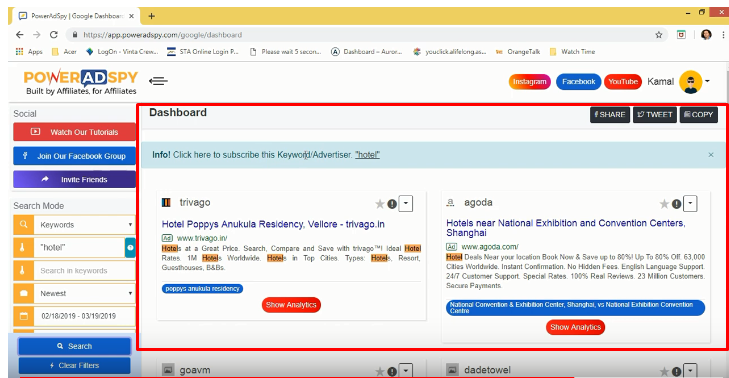The width and height of the screenshot is (729, 378).
Task: Open a new browser tab
Action: (x=152, y=16)
